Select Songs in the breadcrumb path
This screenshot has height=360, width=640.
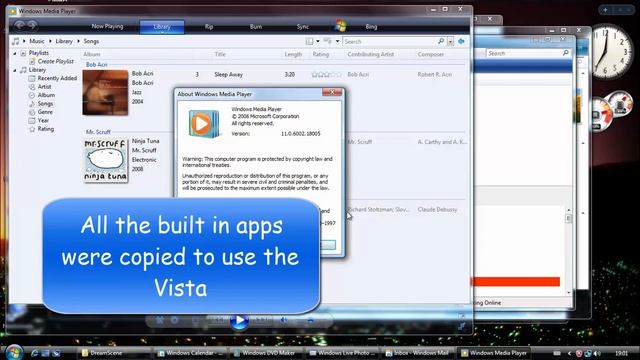(91, 41)
